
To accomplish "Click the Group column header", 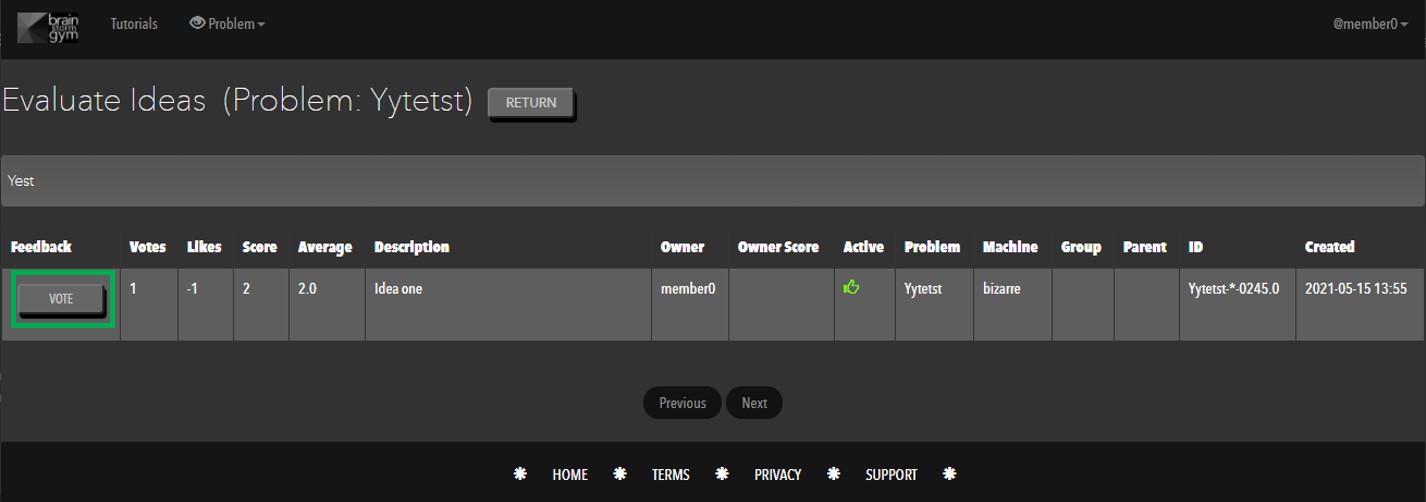I will click(x=1081, y=247).
